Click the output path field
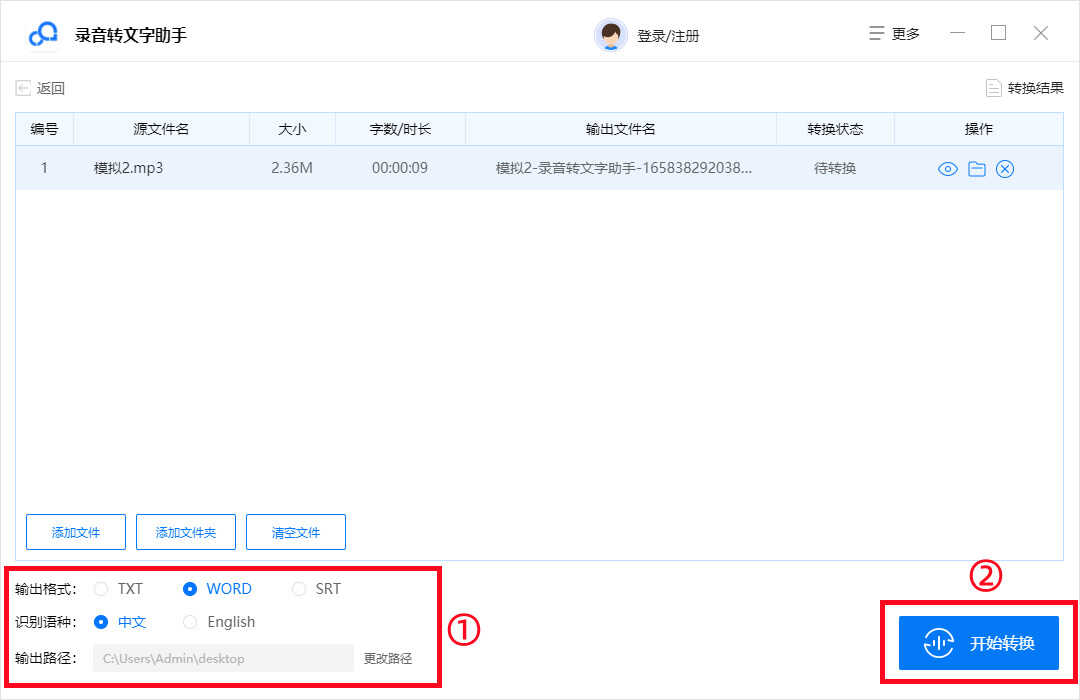1080x700 pixels. coord(223,659)
